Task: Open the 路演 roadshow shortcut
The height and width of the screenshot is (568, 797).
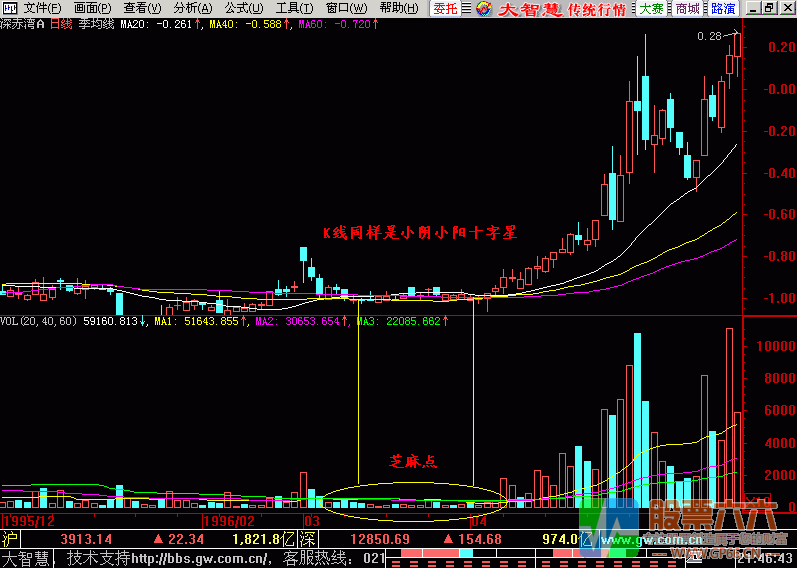Action: point(723,9)
